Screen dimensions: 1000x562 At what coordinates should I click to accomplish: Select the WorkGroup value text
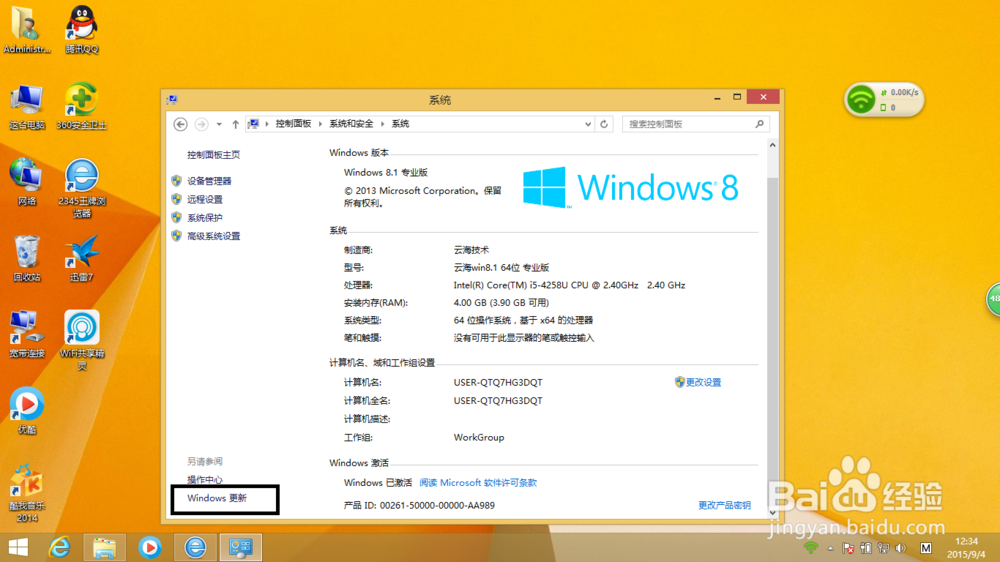point(479,438)
